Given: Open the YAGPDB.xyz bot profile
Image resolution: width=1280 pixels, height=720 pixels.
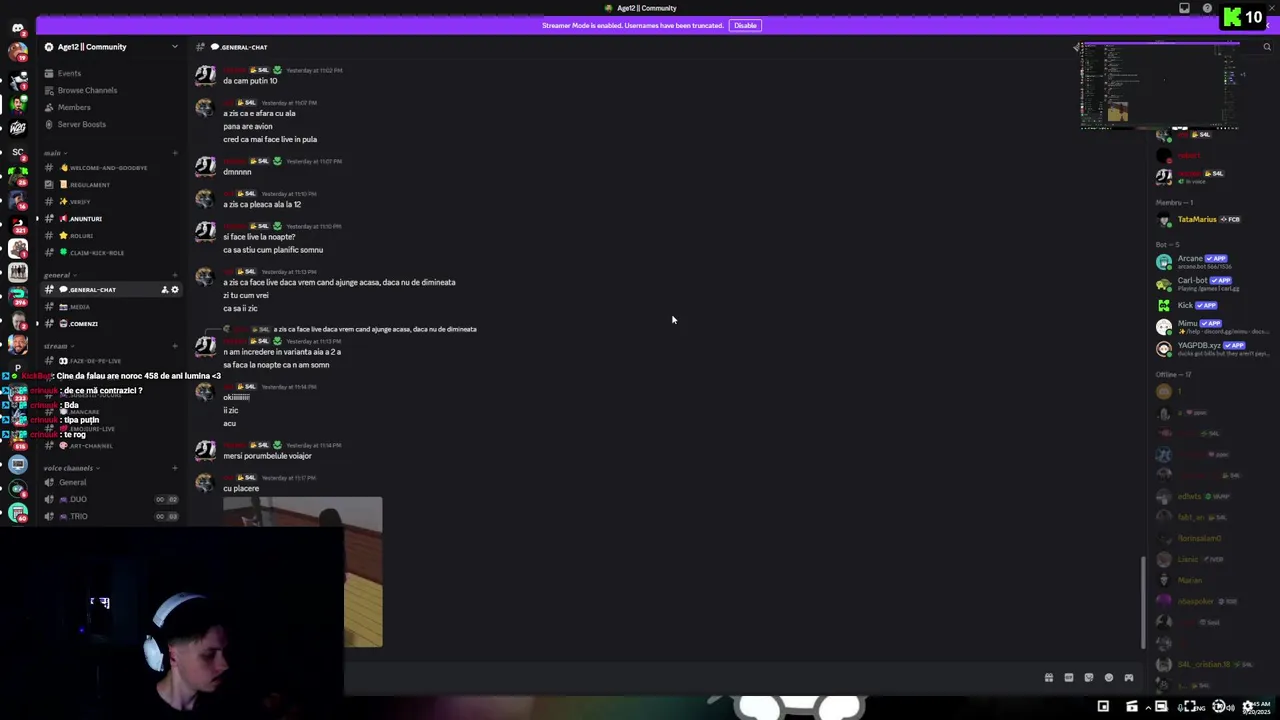Looking at the screenshot, I should [x=1210, y=349].
